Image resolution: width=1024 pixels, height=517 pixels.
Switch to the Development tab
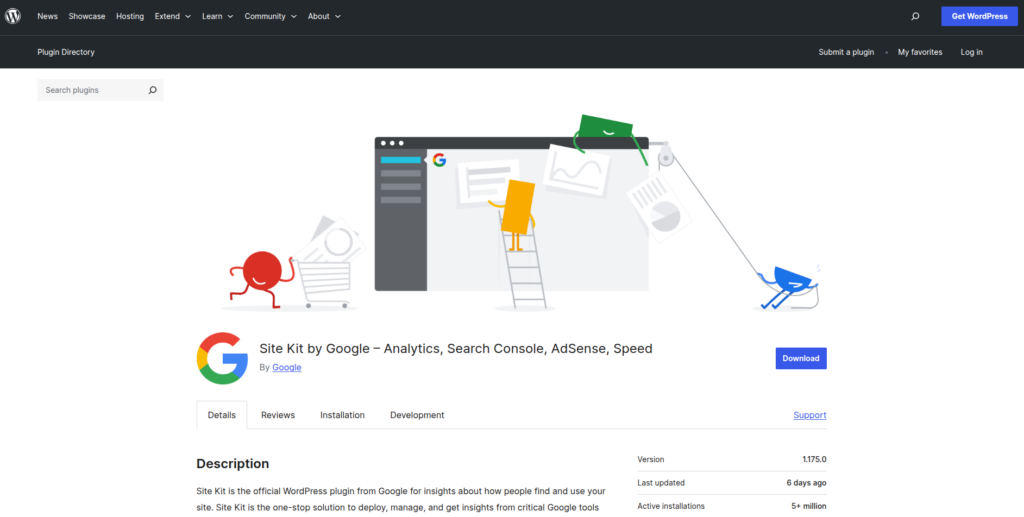[x=417, y=415]
